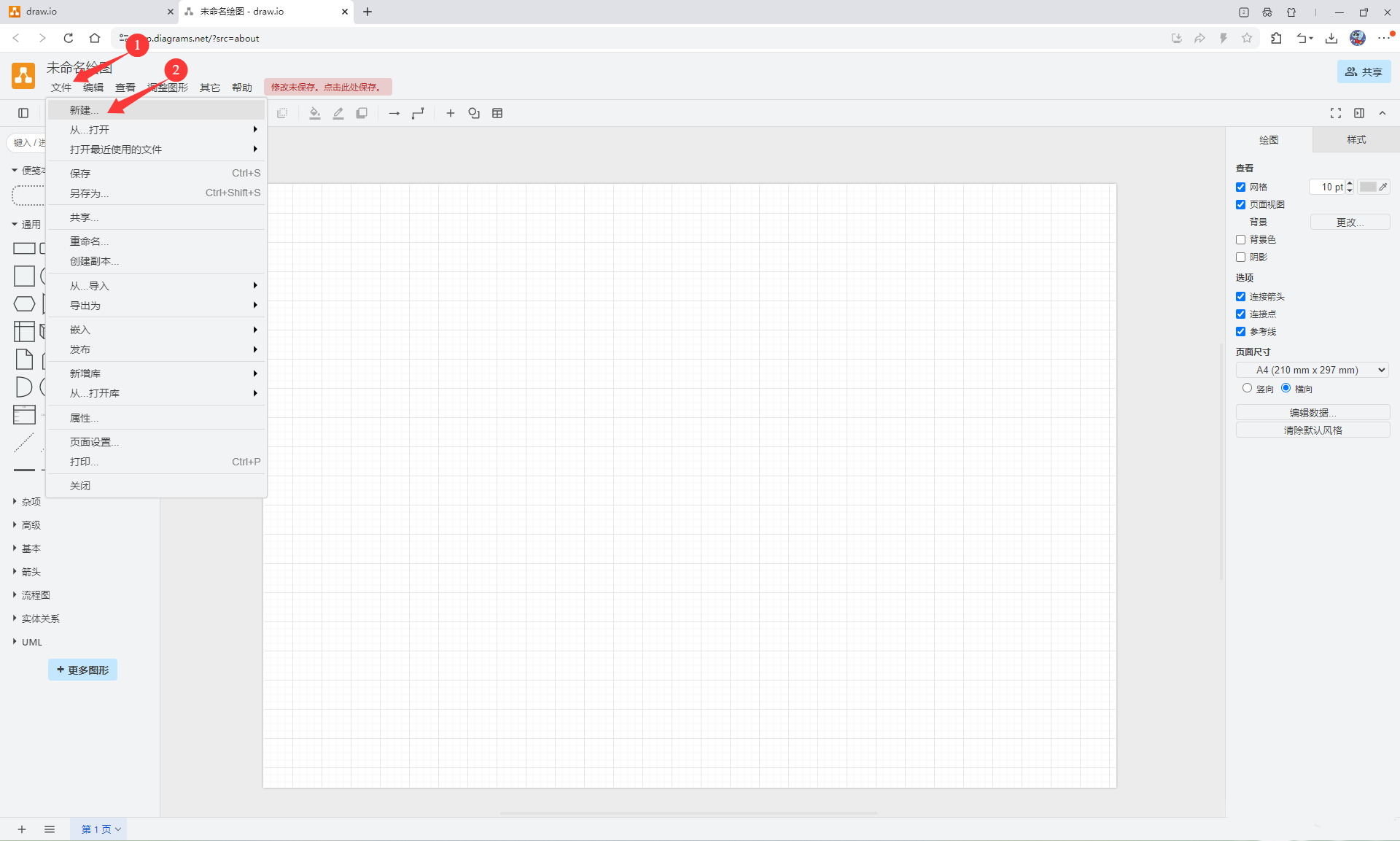Select the 竖向 radio button
The image size is (1400, 841).
1246,388
